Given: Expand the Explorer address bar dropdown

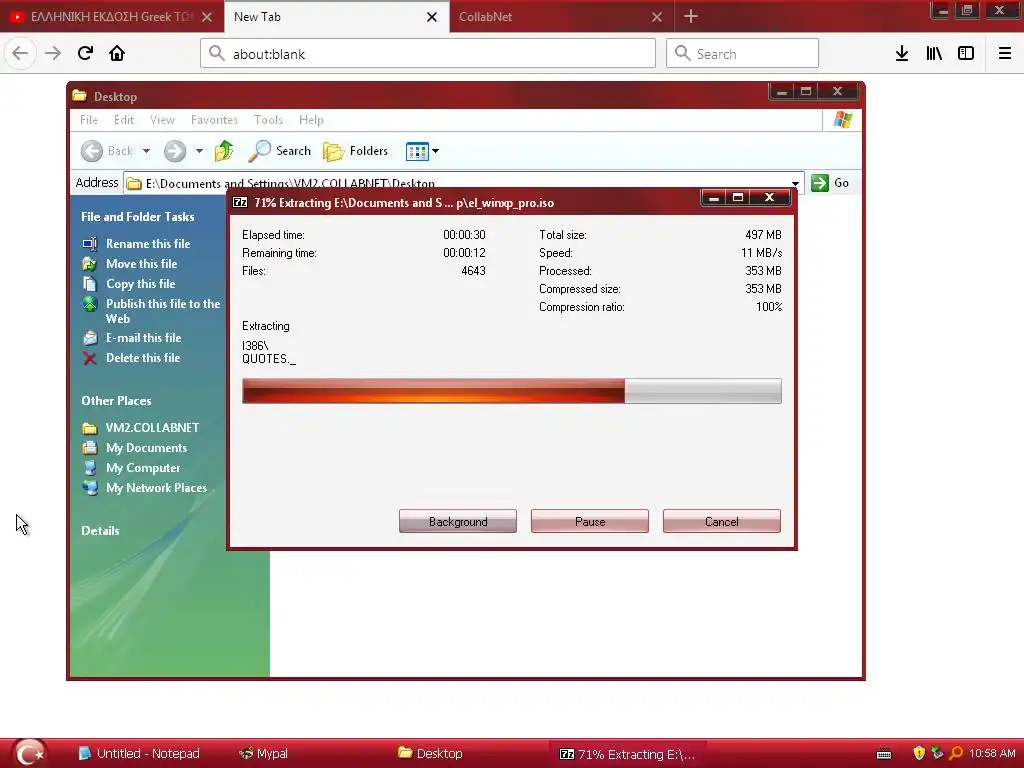Looking at the screenshot, I should click(795, 184).
